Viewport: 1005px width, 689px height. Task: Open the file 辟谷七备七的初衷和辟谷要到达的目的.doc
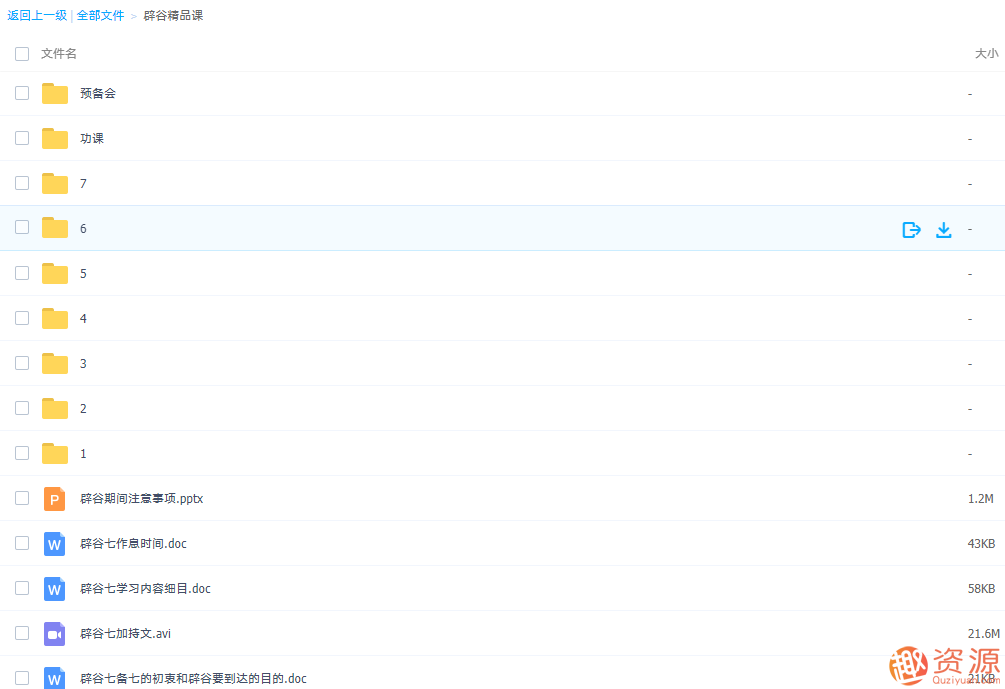click(x=193, y=679)
